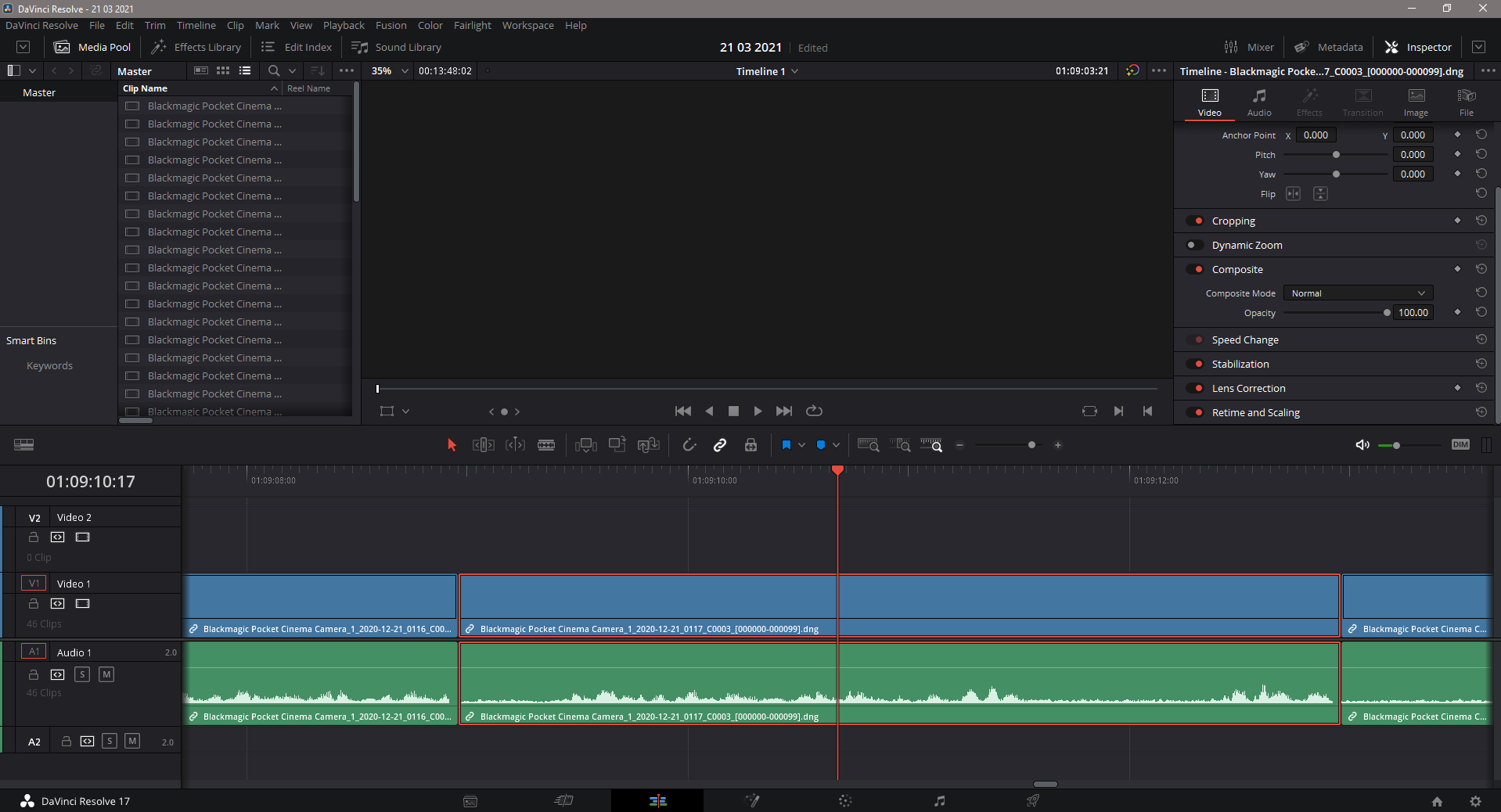Screen dimensions: 1501x812
Task: Switch to Inspector File tab
Action: (x=1466, y=102)
